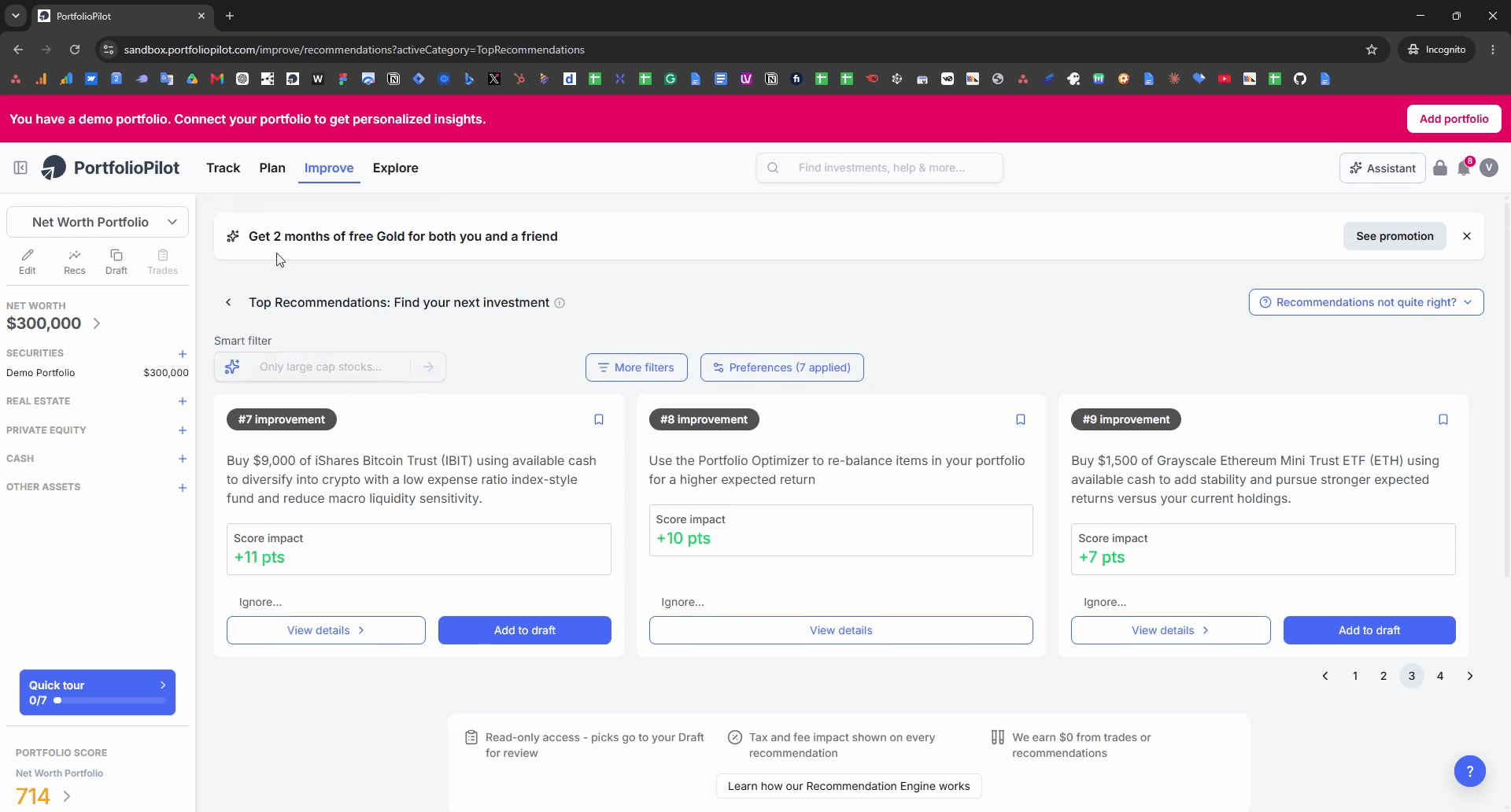This screenshot has height=812, width=1511.
Task: Bookmark the #7 improvement card
Action: 599,419
